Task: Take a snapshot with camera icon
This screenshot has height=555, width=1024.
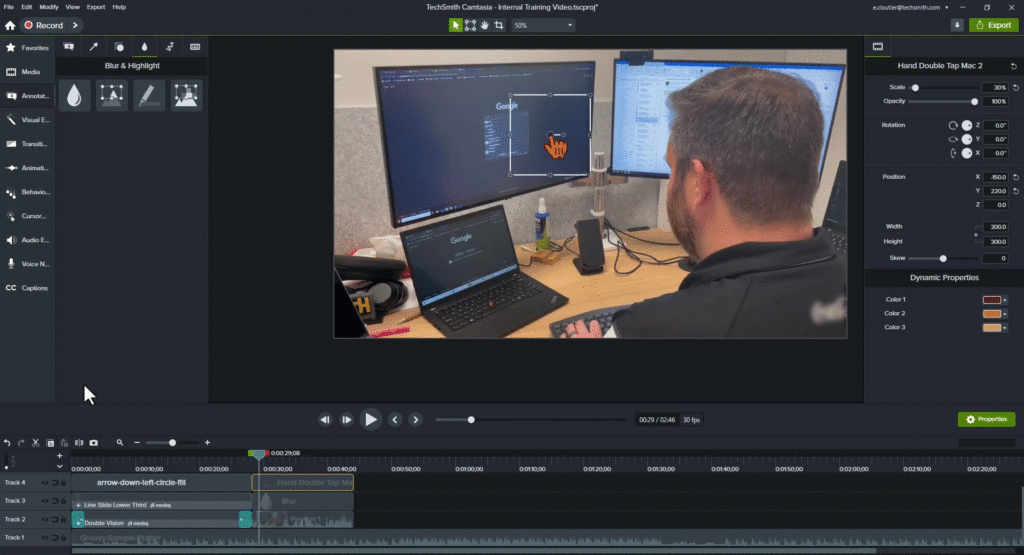Action: coord(93,443)
